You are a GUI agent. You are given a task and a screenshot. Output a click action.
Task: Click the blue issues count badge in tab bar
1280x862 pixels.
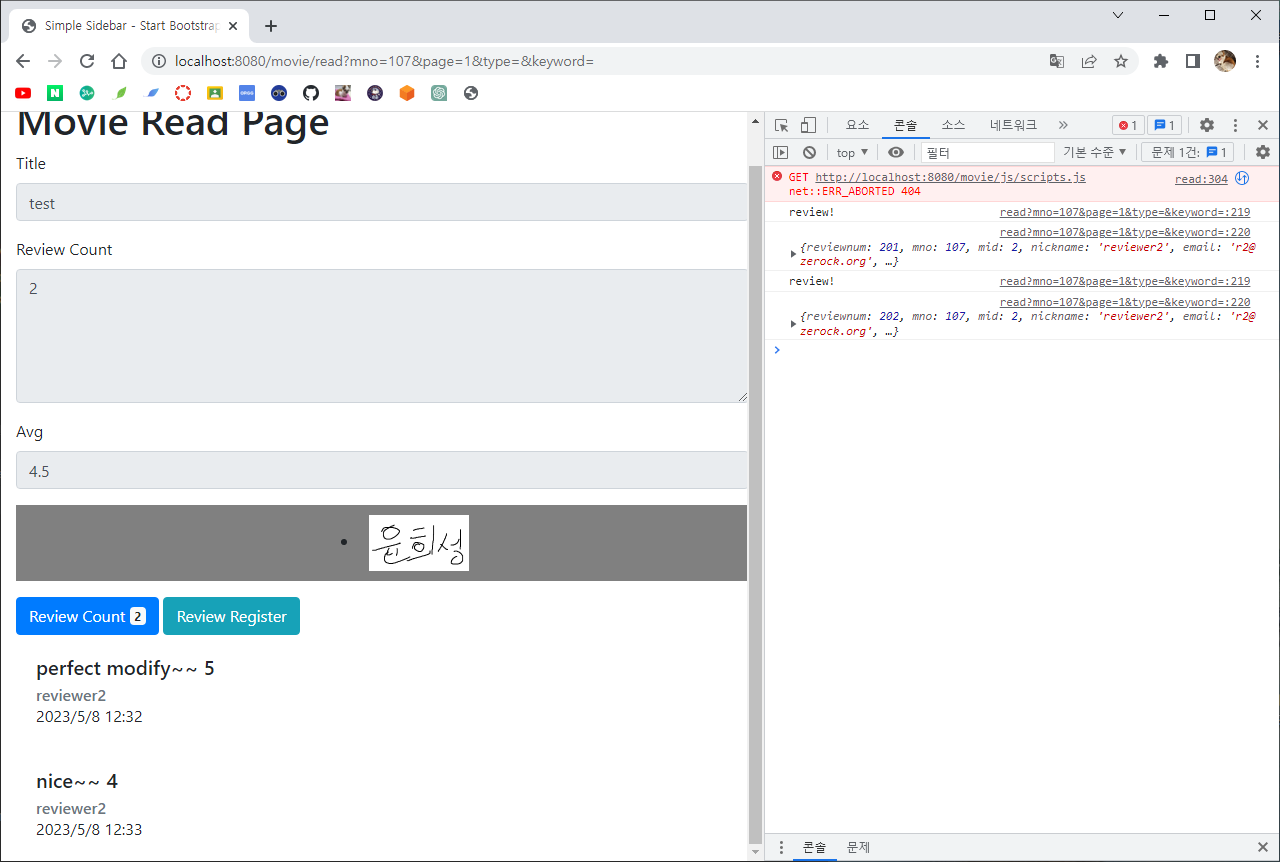[x=1165, y=125]
